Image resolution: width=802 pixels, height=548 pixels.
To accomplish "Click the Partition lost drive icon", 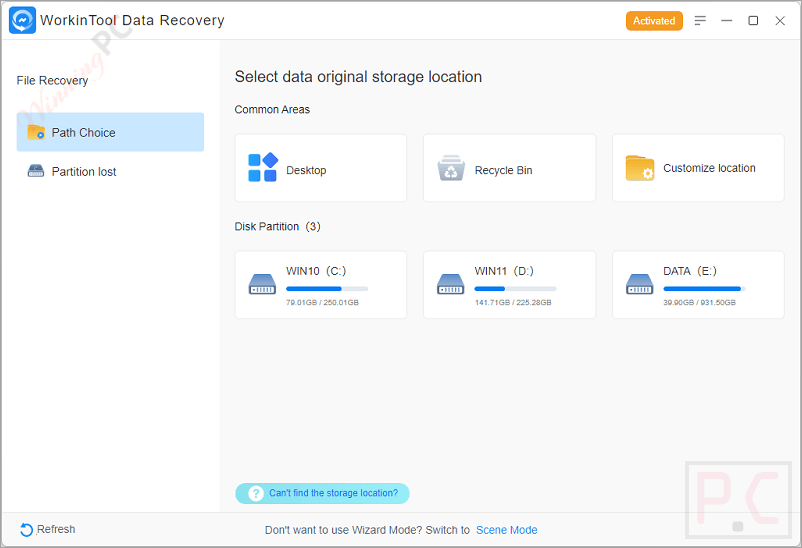I will 36,171.
